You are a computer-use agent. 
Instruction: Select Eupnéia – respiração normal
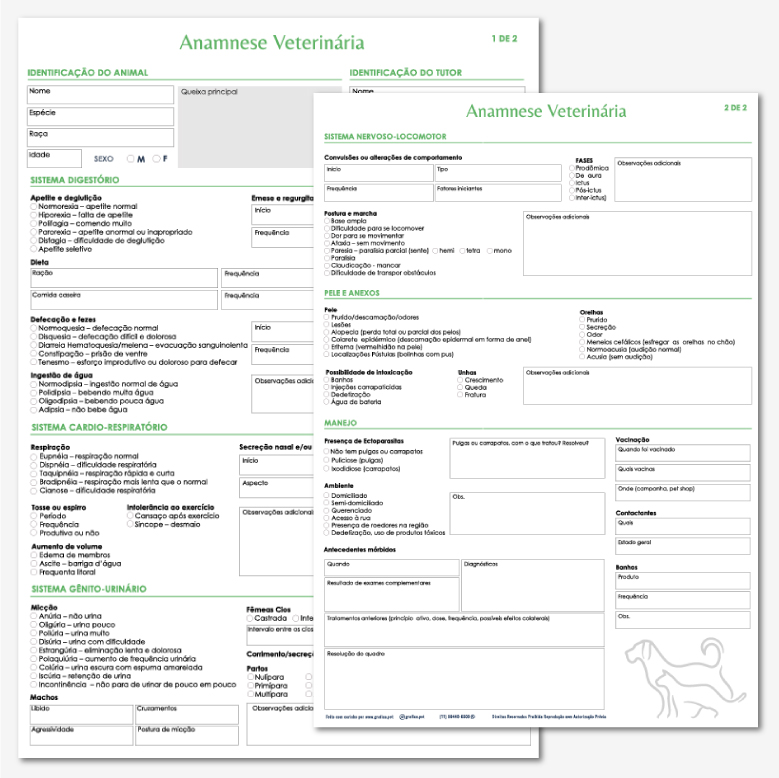(x=34, y=457)
